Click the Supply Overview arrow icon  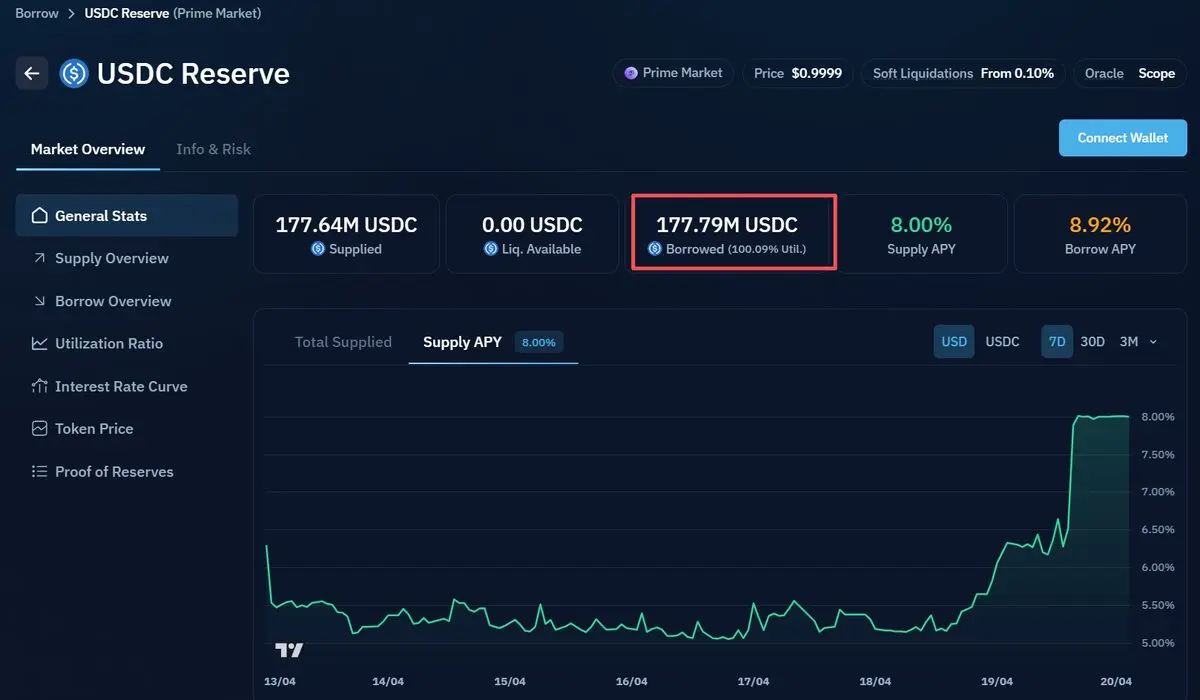point(40,258)
